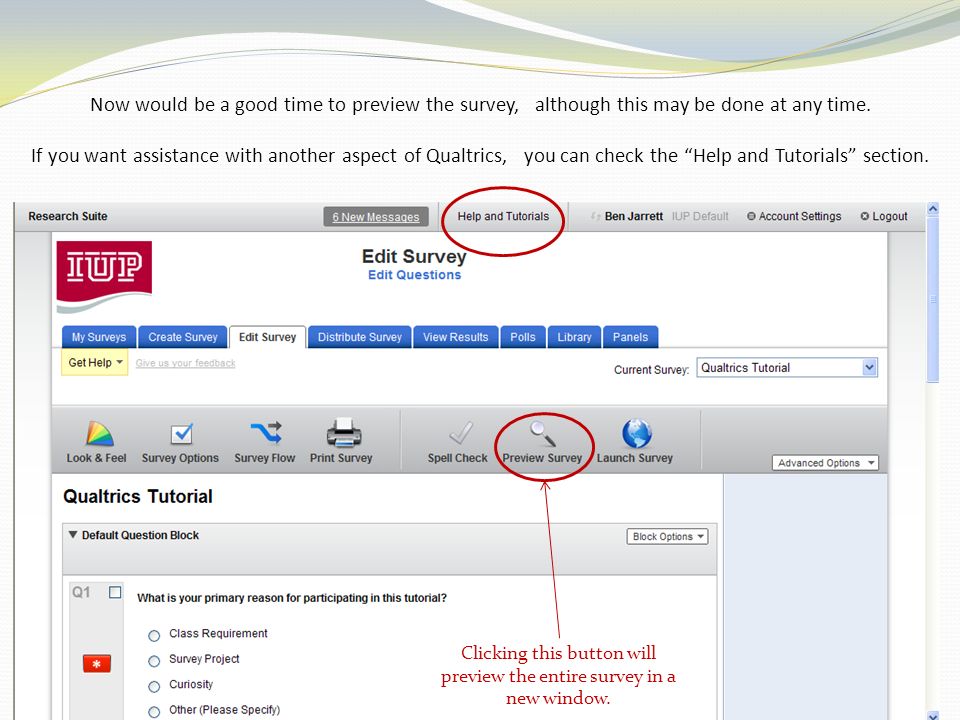Open the Library tab
960x720 pixels.
574,337
